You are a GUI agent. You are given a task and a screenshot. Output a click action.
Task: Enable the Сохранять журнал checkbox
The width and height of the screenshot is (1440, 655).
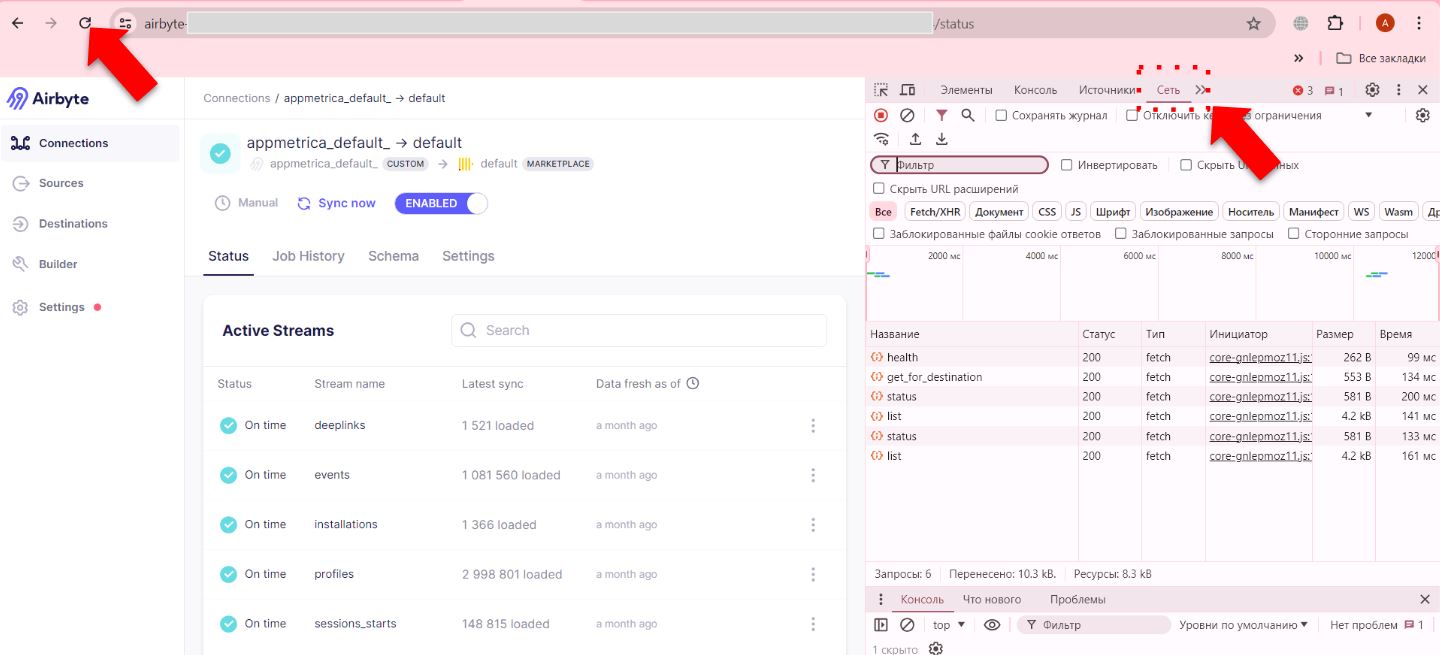[1001, 115]
